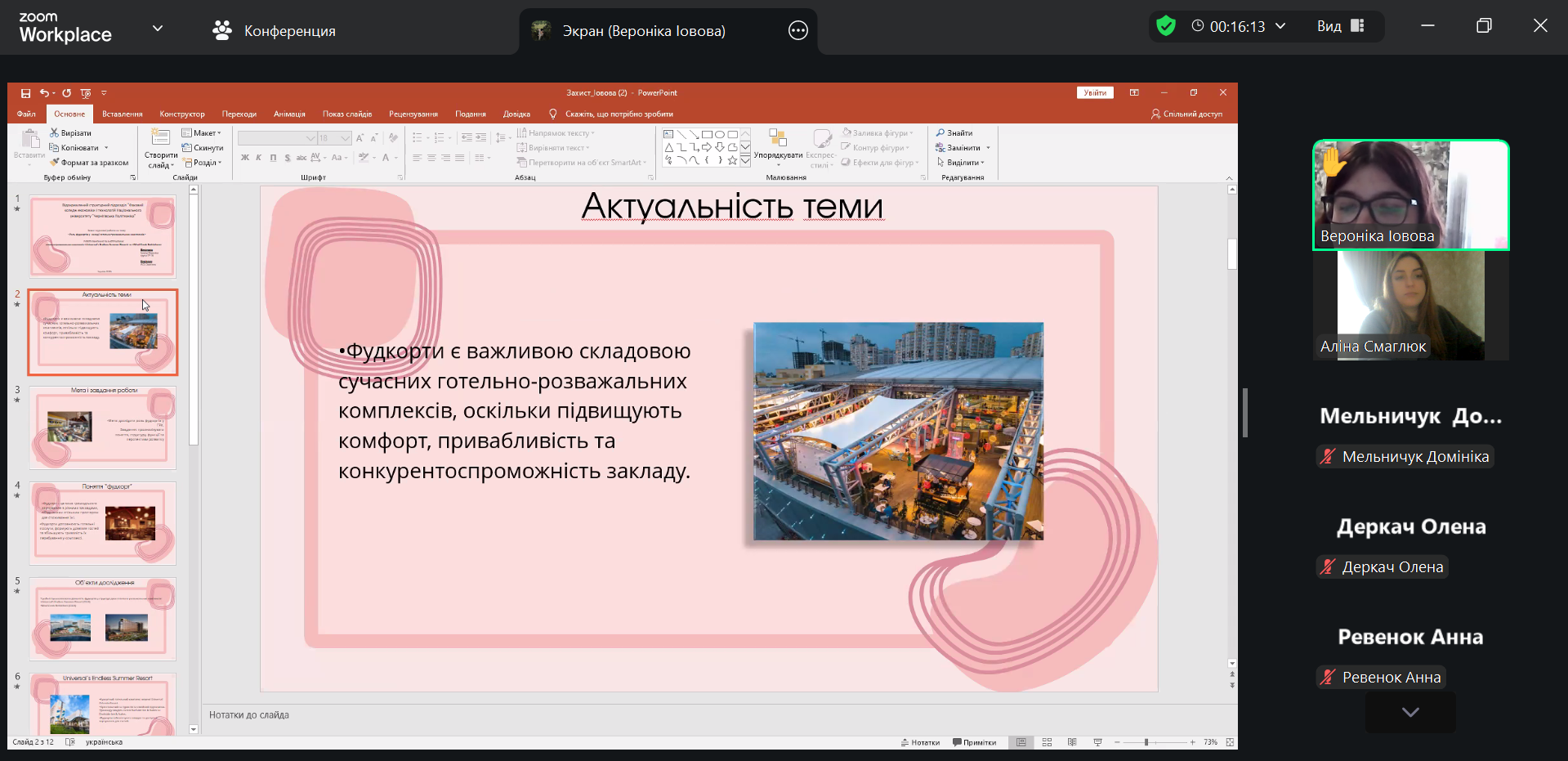Click the Увійти sign-in button

[1094, 93]
